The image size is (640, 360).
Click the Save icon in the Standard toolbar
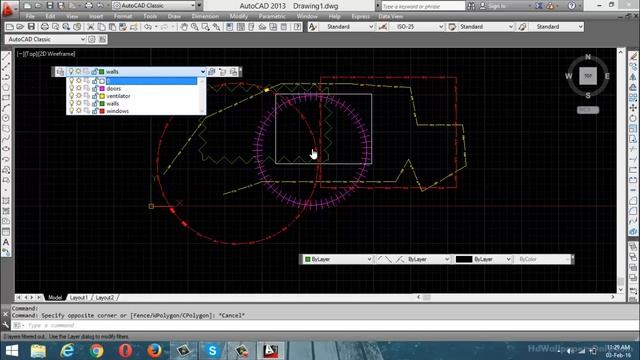31,27
